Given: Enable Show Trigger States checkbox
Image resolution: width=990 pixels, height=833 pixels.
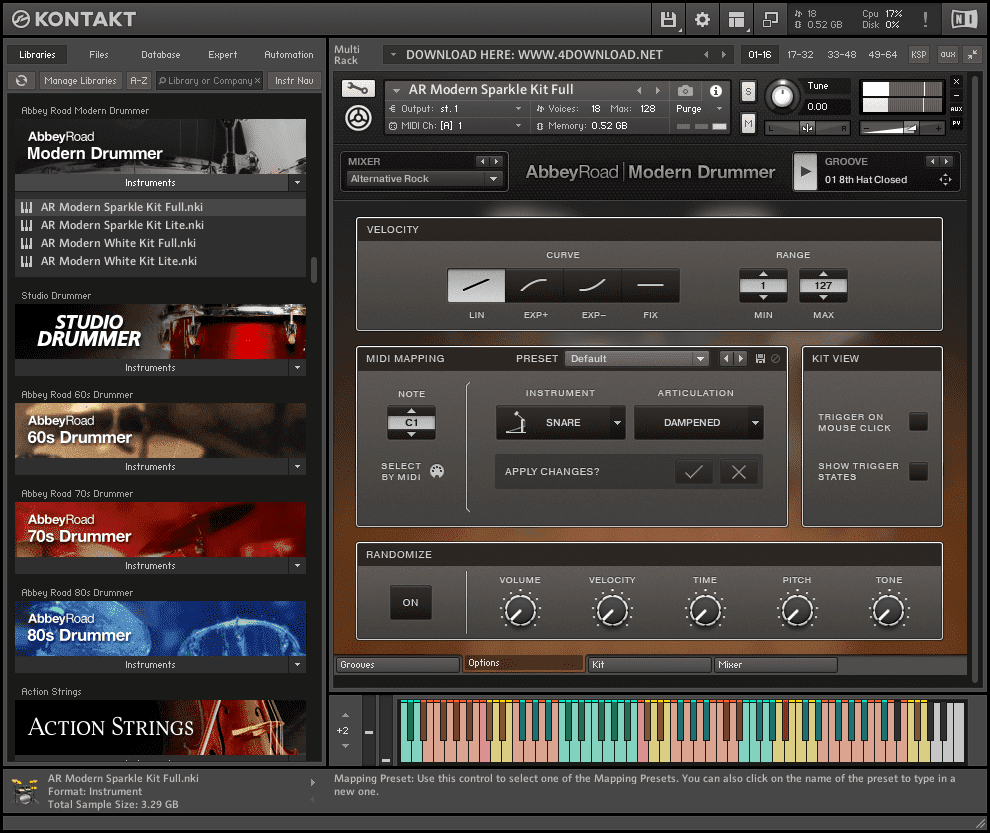Looking at the screenshot, I should (918, 471).
